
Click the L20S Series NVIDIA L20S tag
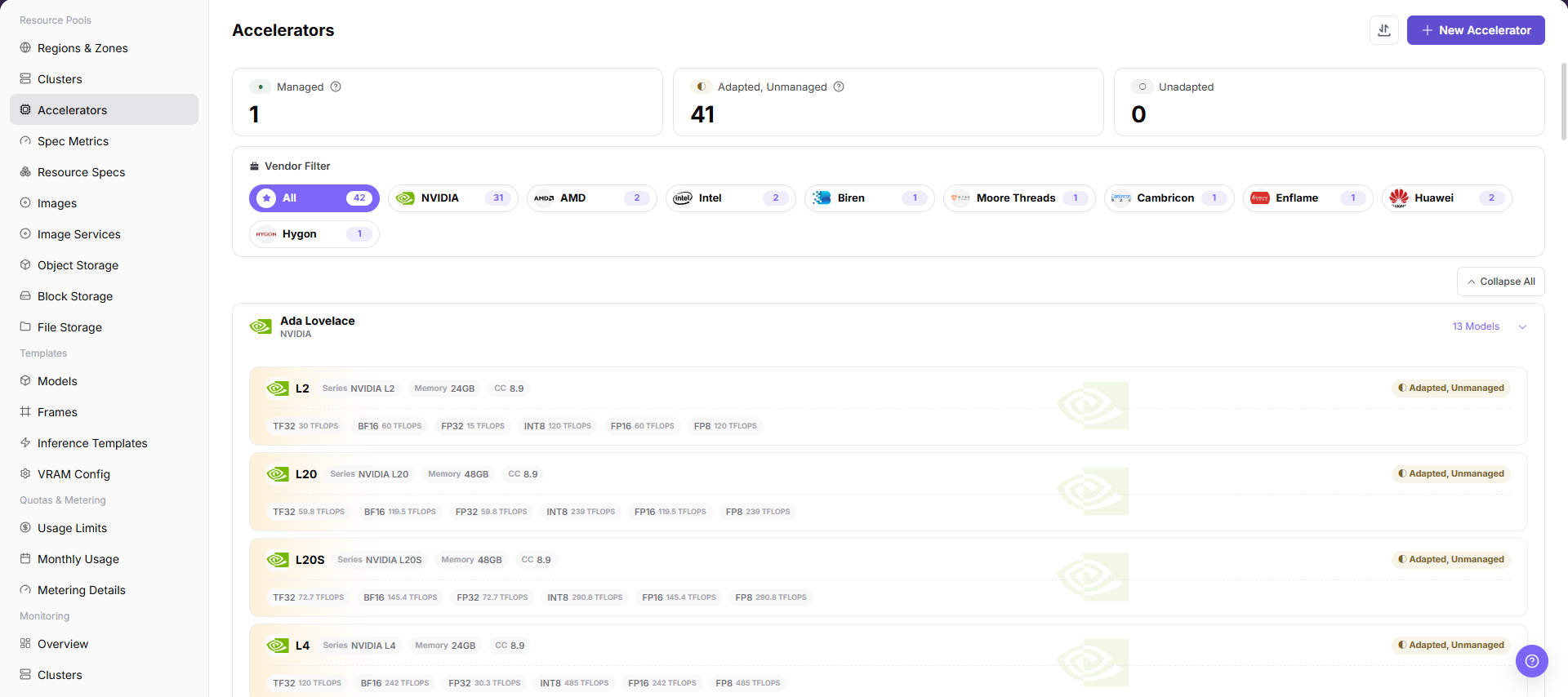click(x=380, y=560)
